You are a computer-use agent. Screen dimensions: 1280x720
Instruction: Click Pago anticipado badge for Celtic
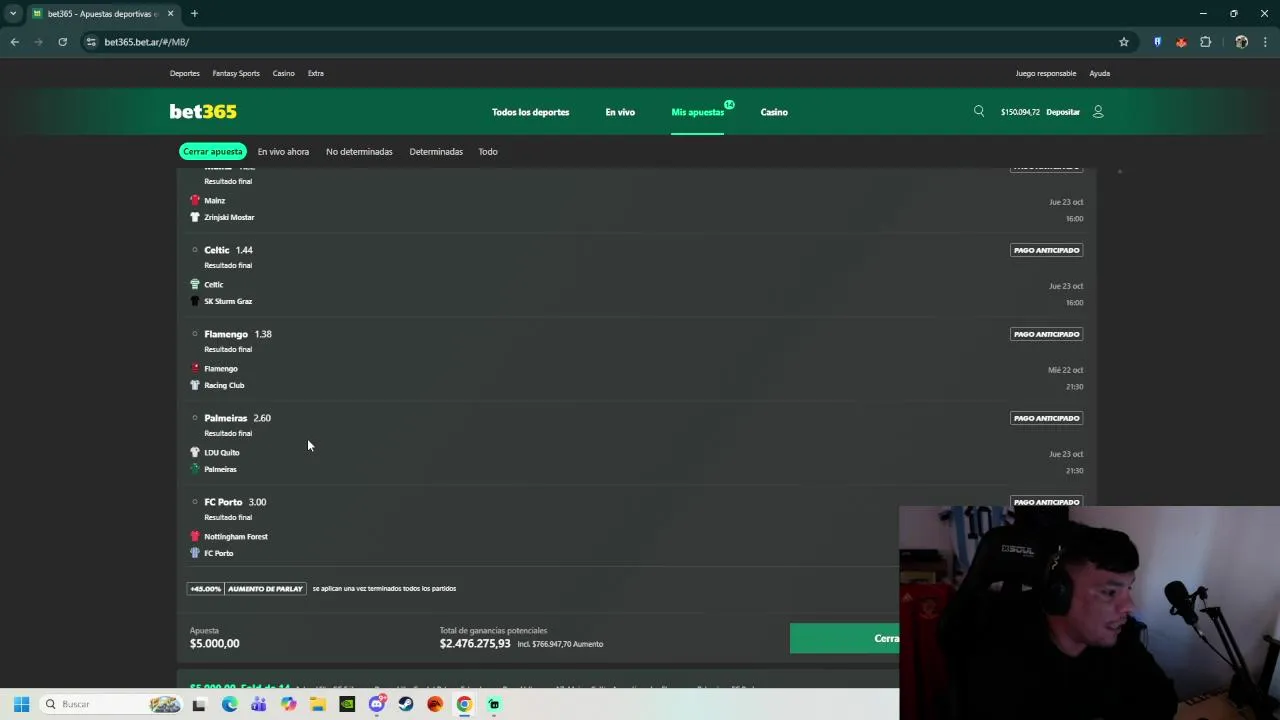[x=1046, y=250]
